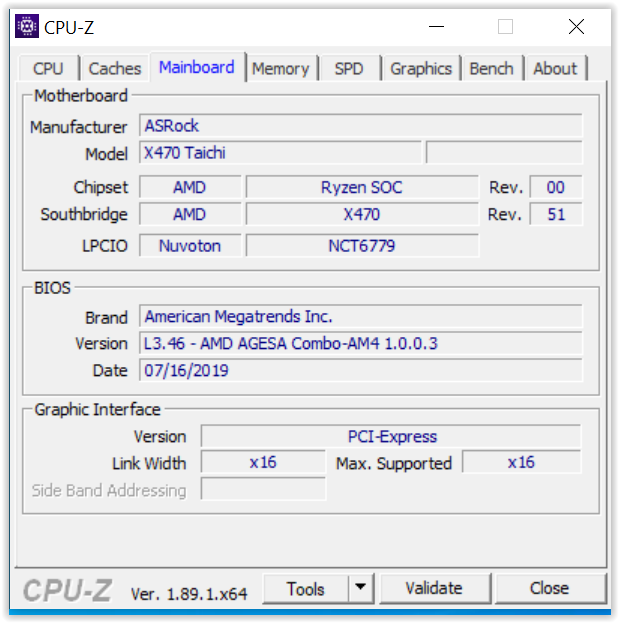Image resolution: width=619 pixels, height=623 pixels.
Task: Click the Max. Supported x16 value
Action: [x=522, y=462]
